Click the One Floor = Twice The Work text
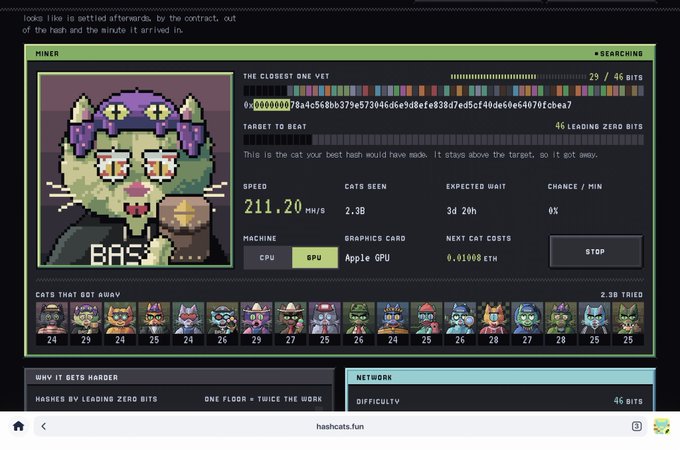The image size is (680, 450). (x=263, y=399)
